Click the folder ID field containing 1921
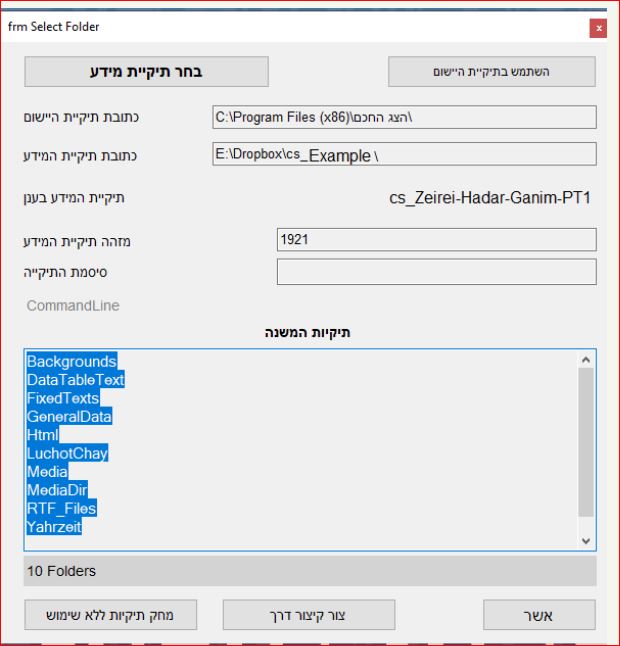This screenshot has width=620, height=646. click(x=436, y=240)
